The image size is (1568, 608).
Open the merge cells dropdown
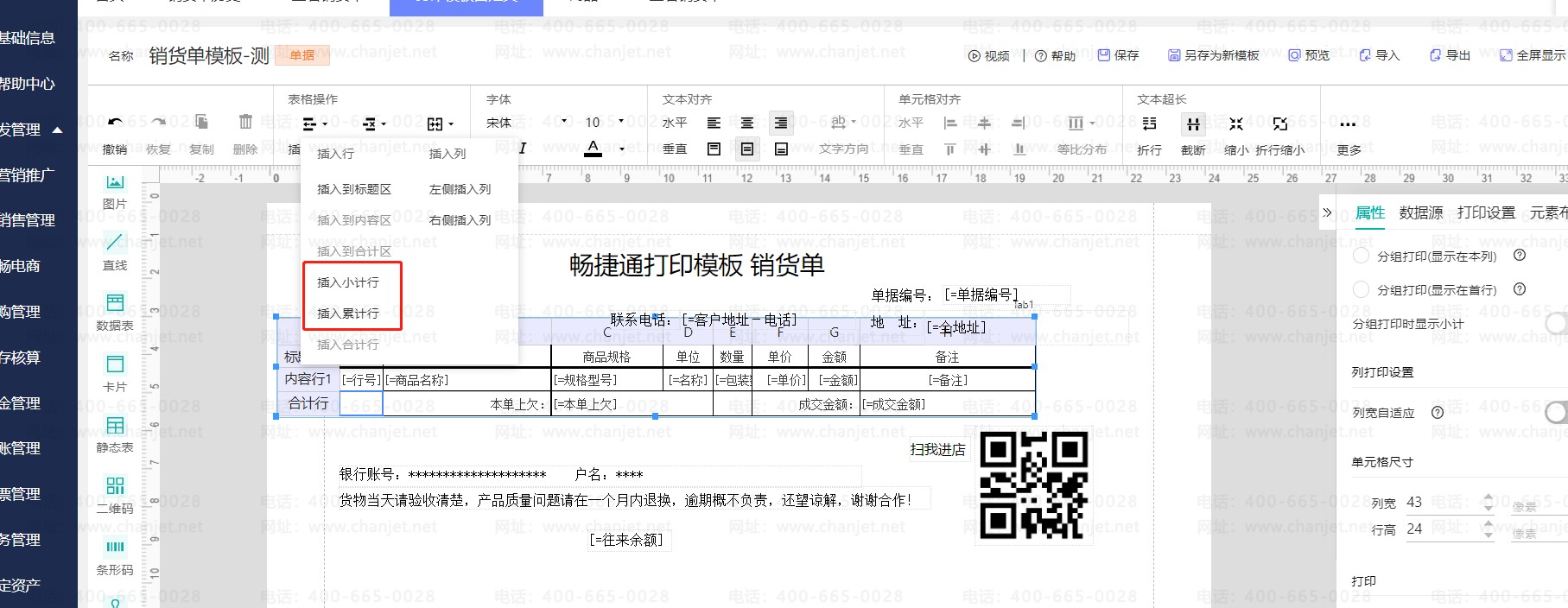440,123
